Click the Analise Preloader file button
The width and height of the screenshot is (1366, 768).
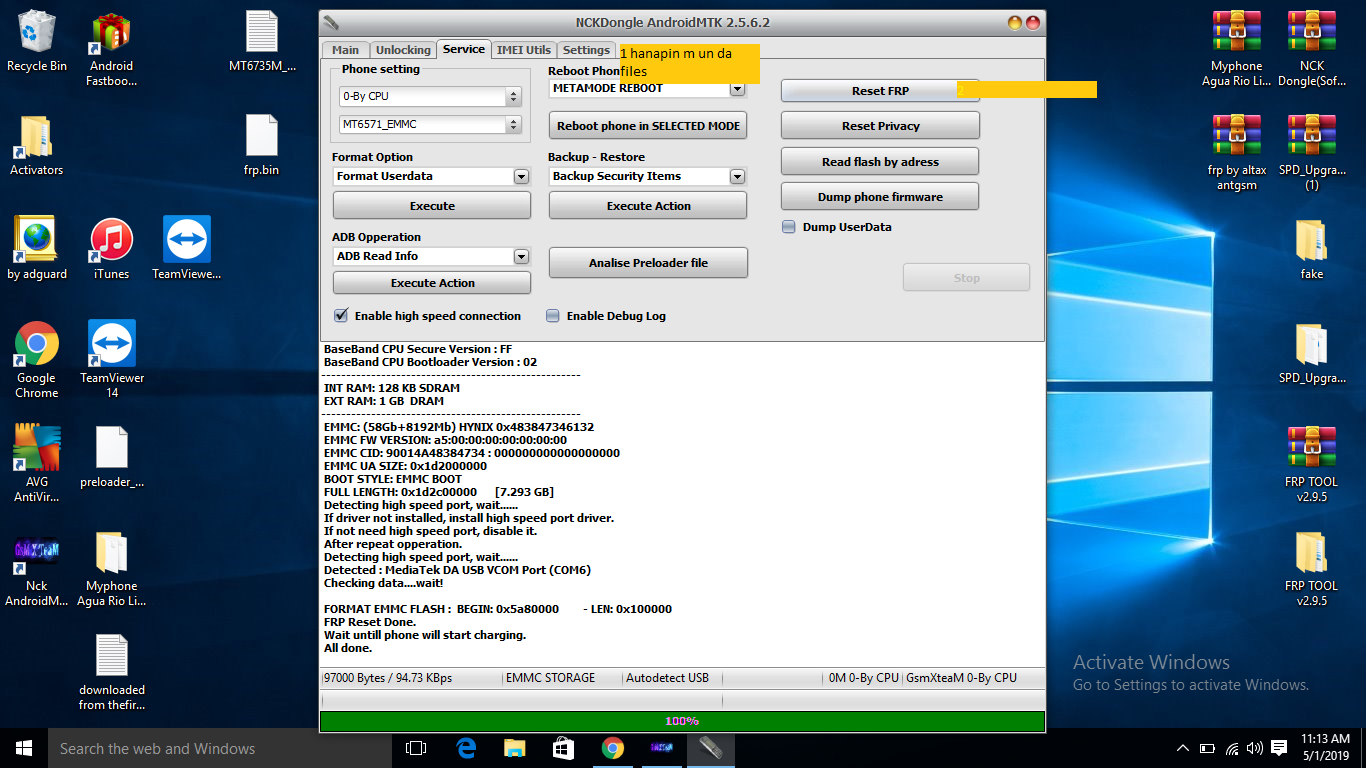pyautogui.click(x=648, y=263)
